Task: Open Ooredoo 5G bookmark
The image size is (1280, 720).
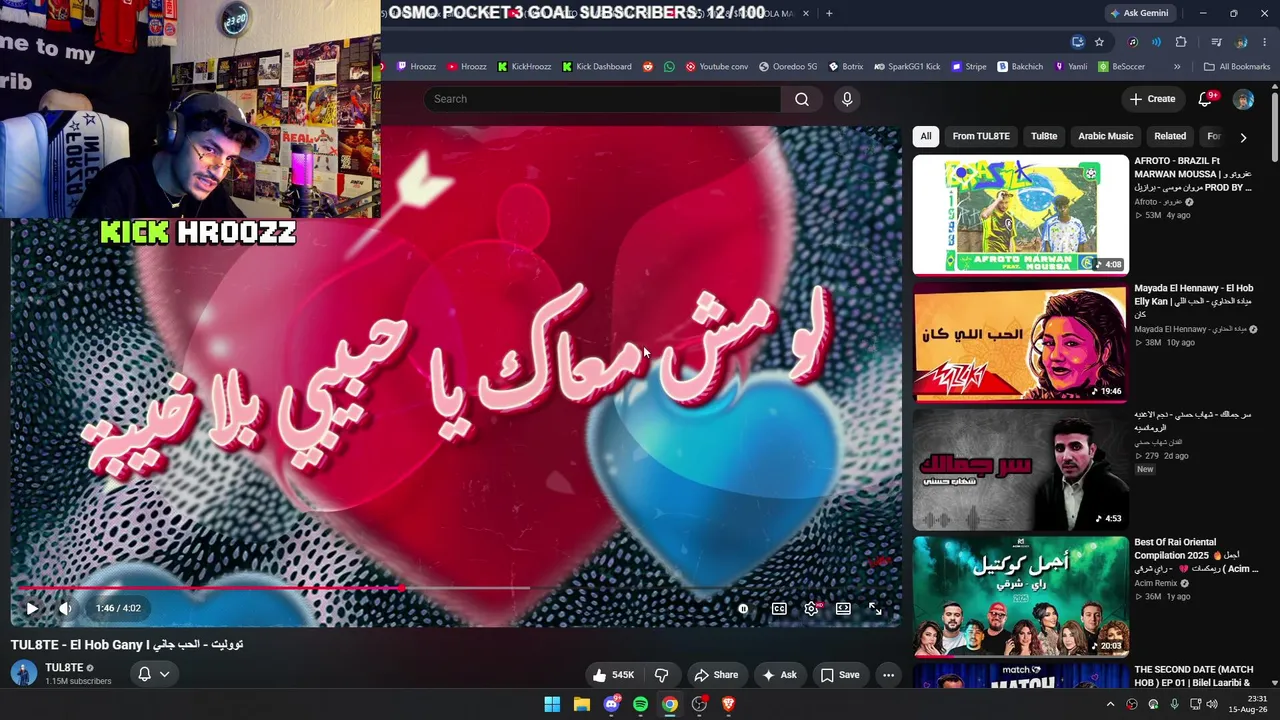Action: pyautogui.click(x=788, y=67)
